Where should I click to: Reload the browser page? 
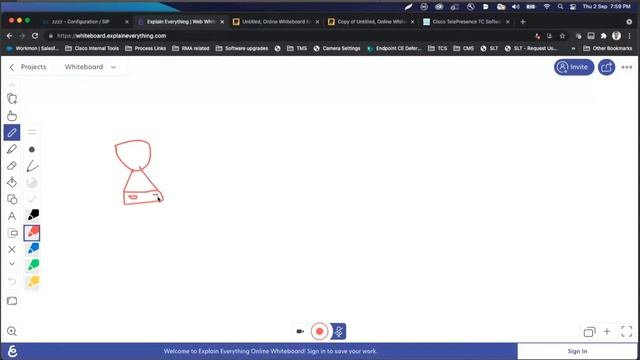click(35, 36)
